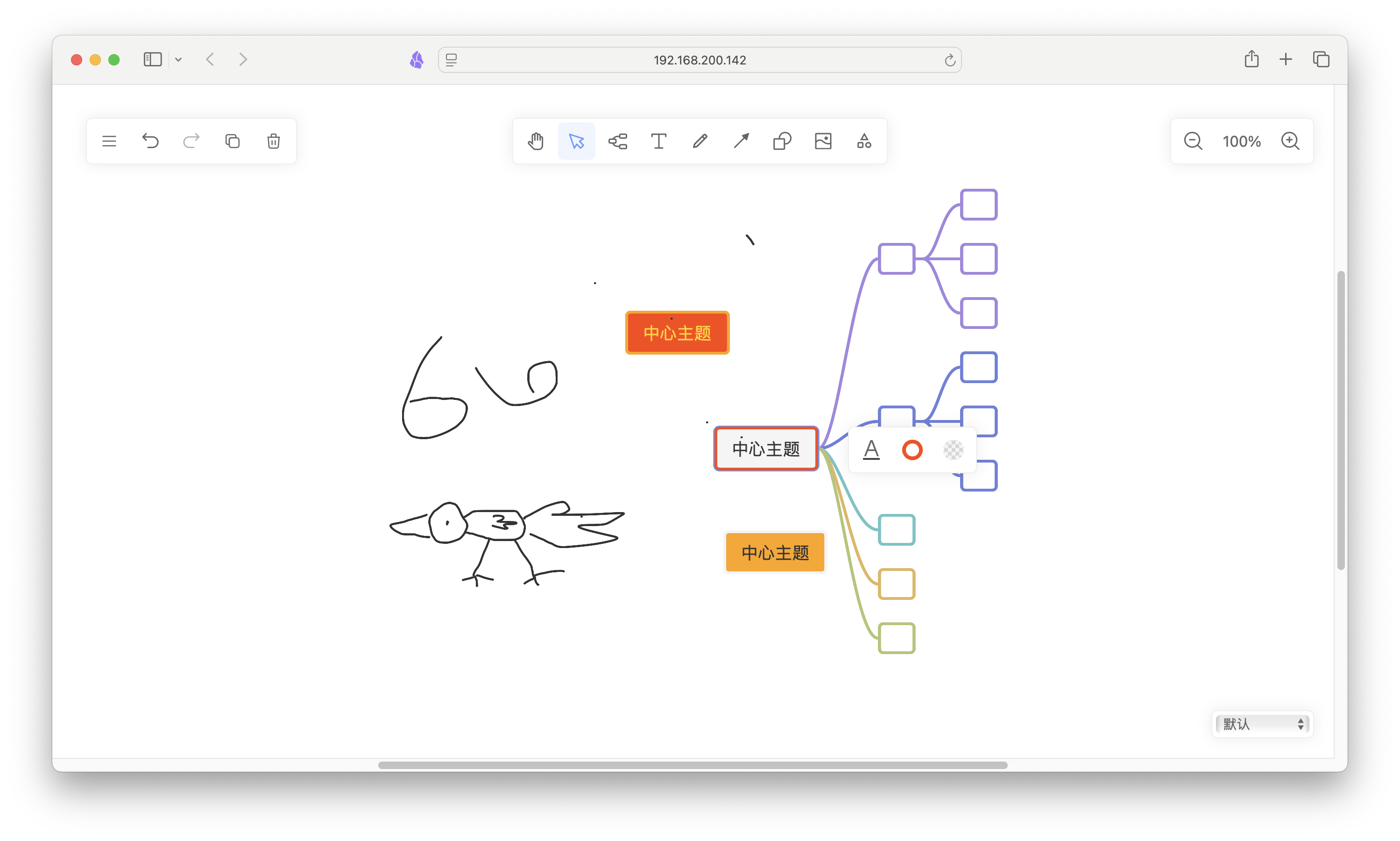Pick the arrow line tool
Screen dimensions: 1400x841
click(x=741, y=141)
